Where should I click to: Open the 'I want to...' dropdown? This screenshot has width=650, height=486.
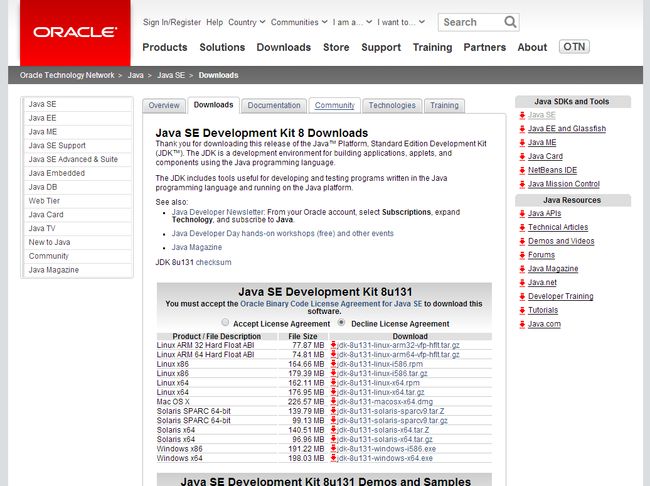pos(401,22)
